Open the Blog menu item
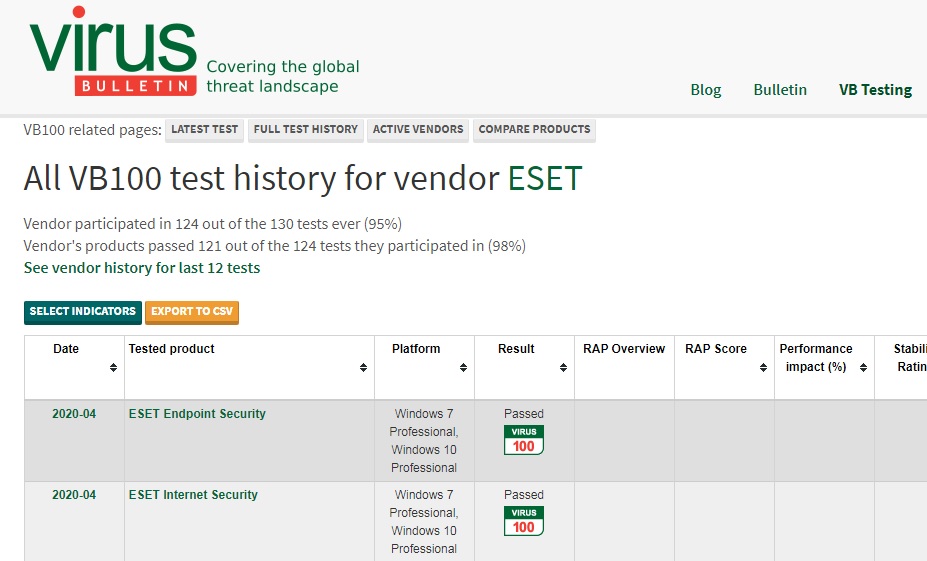Image resolution: width=927 pixels, height=561 pixels. (x=706, y=90)
